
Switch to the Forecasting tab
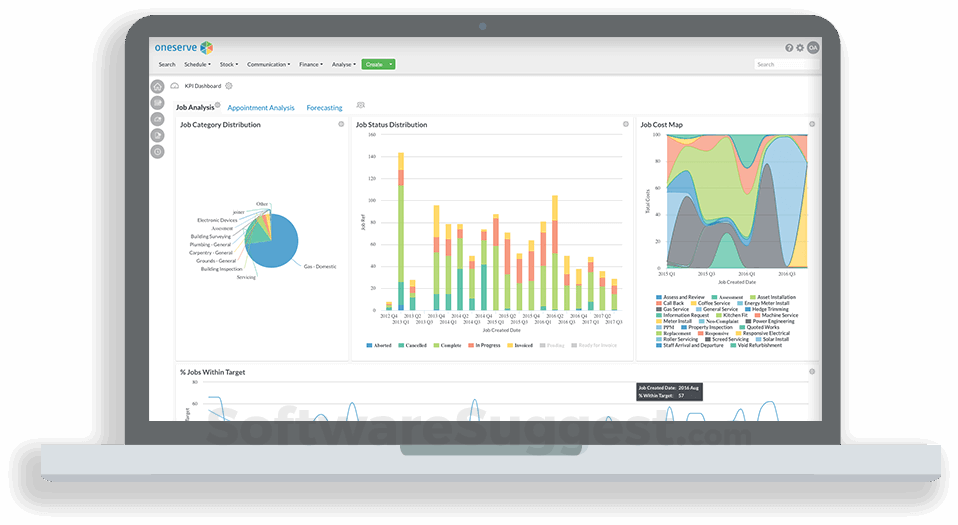[x=324, y=108]
